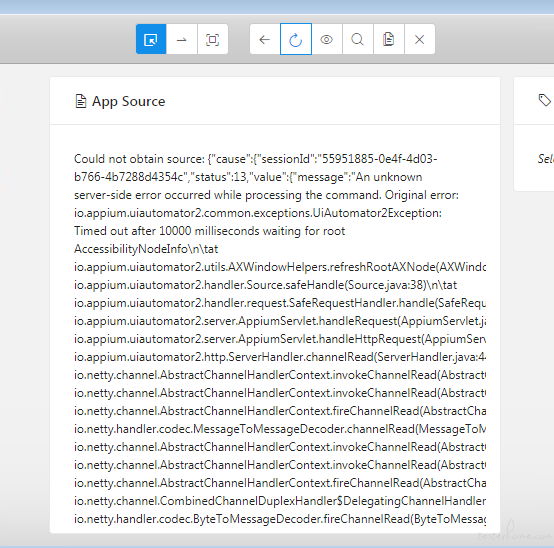Open the Search for element tool

(358, 39)
